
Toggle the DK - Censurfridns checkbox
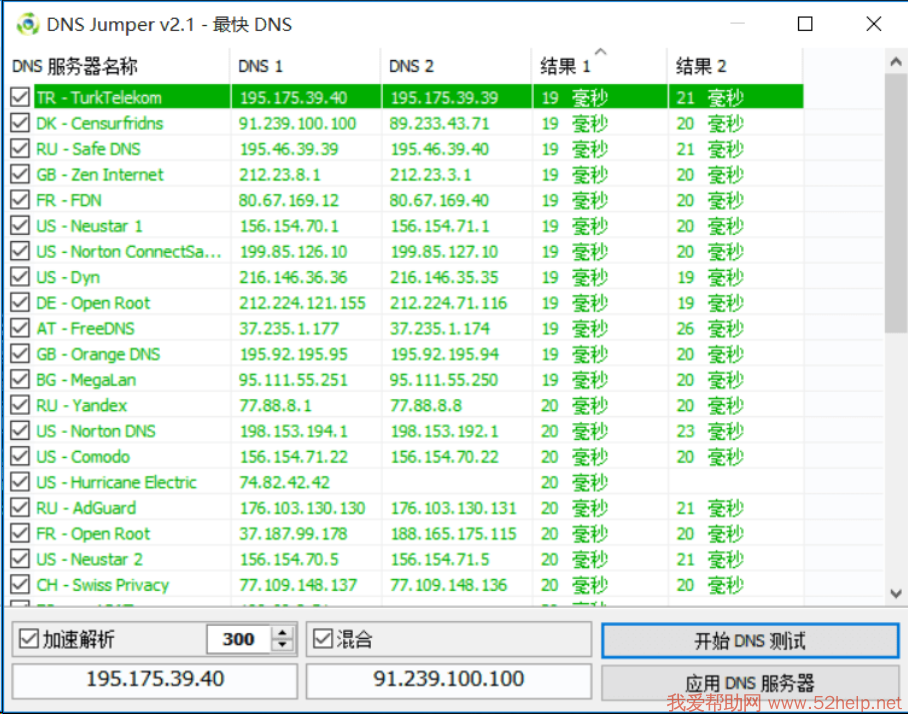coord(20,124)
